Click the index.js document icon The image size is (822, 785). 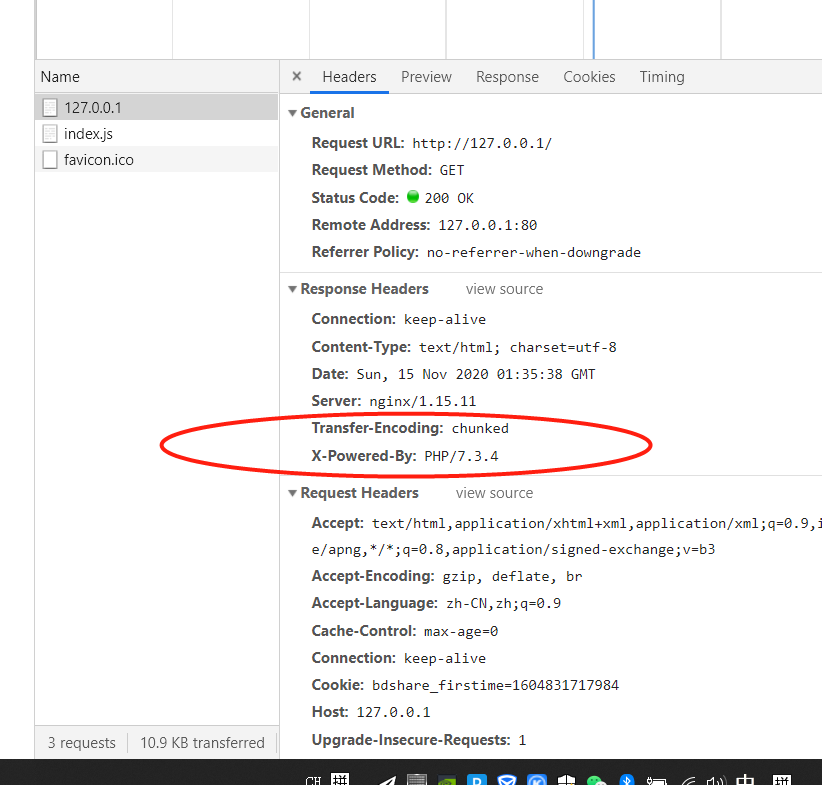tap(48, 133)
